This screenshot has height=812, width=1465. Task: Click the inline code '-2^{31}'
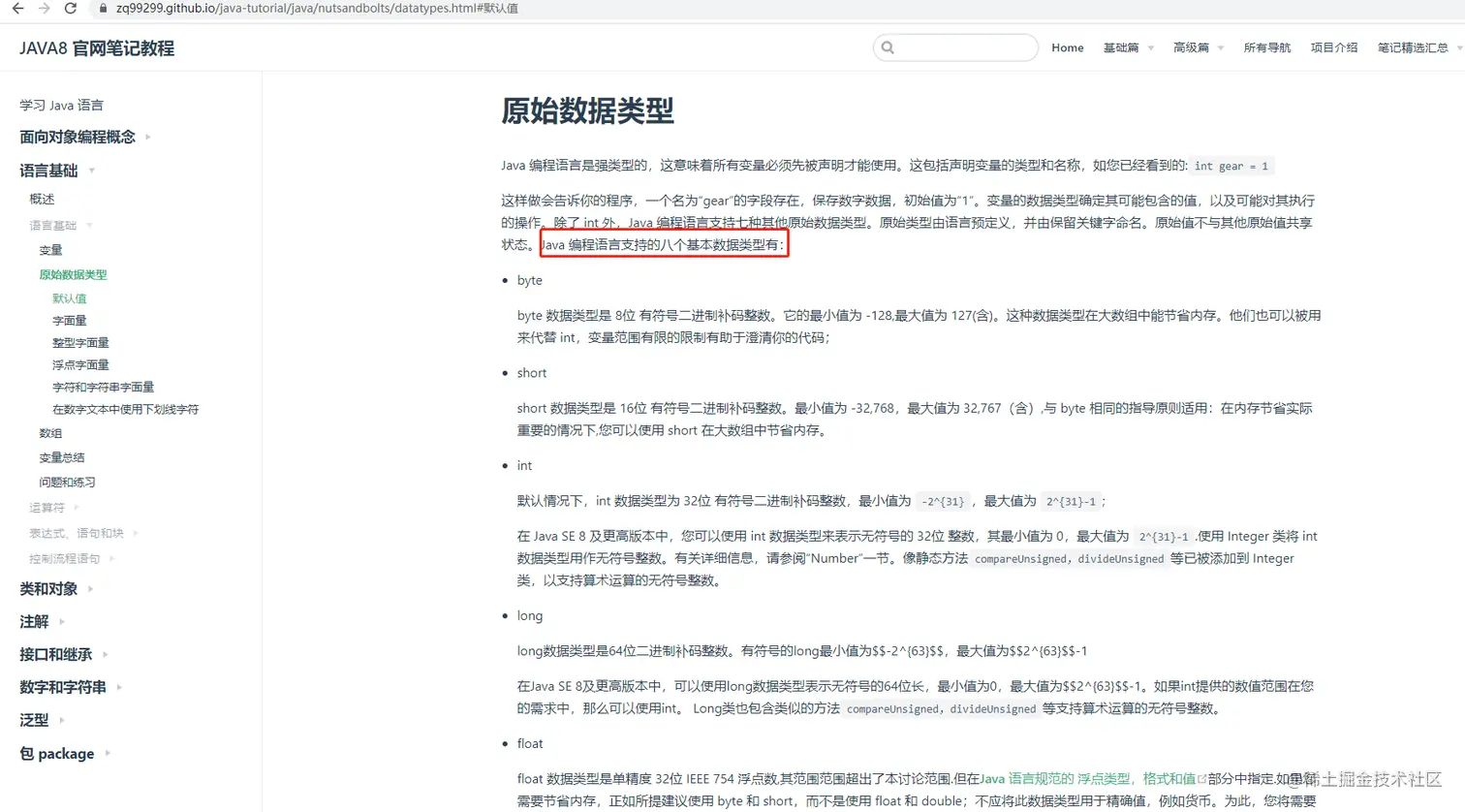[x=944, y=501]
